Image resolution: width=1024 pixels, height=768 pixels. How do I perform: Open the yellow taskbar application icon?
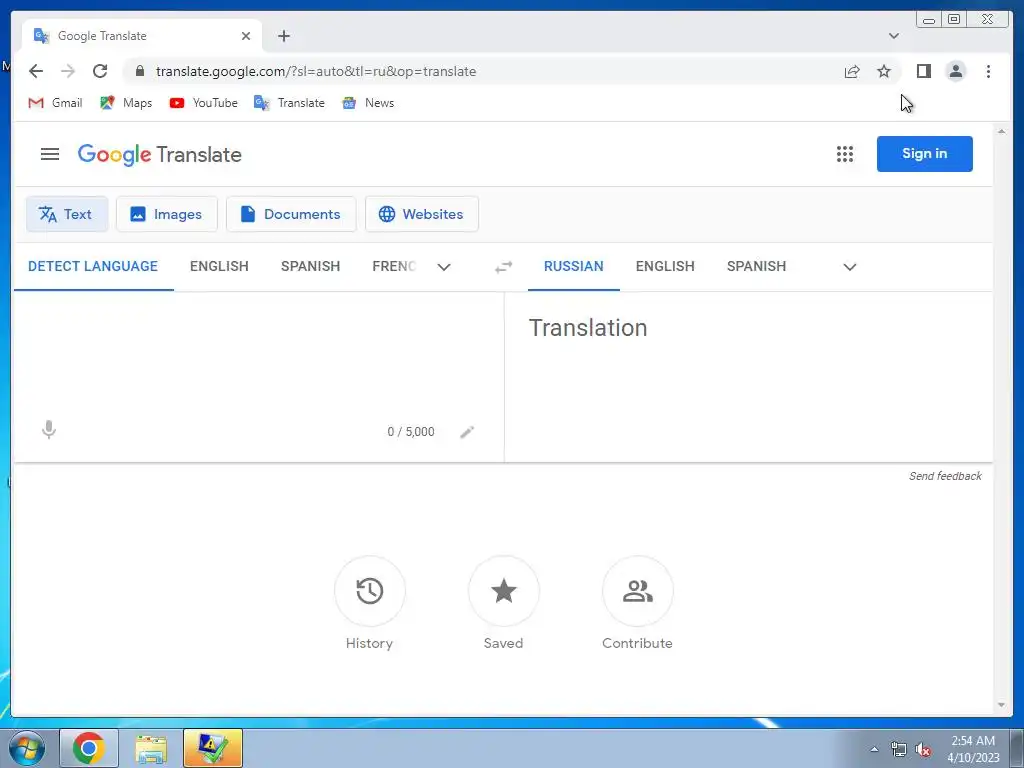213,748
